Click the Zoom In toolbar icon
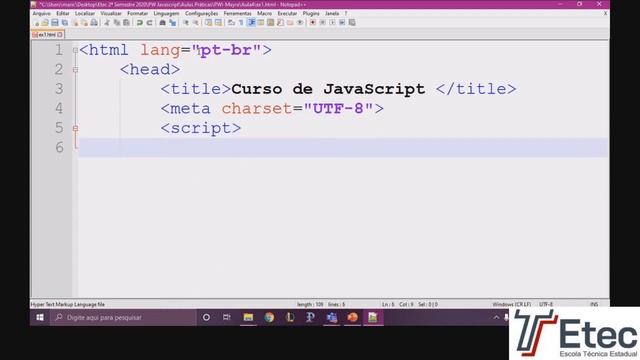 (x=185, y=23)
